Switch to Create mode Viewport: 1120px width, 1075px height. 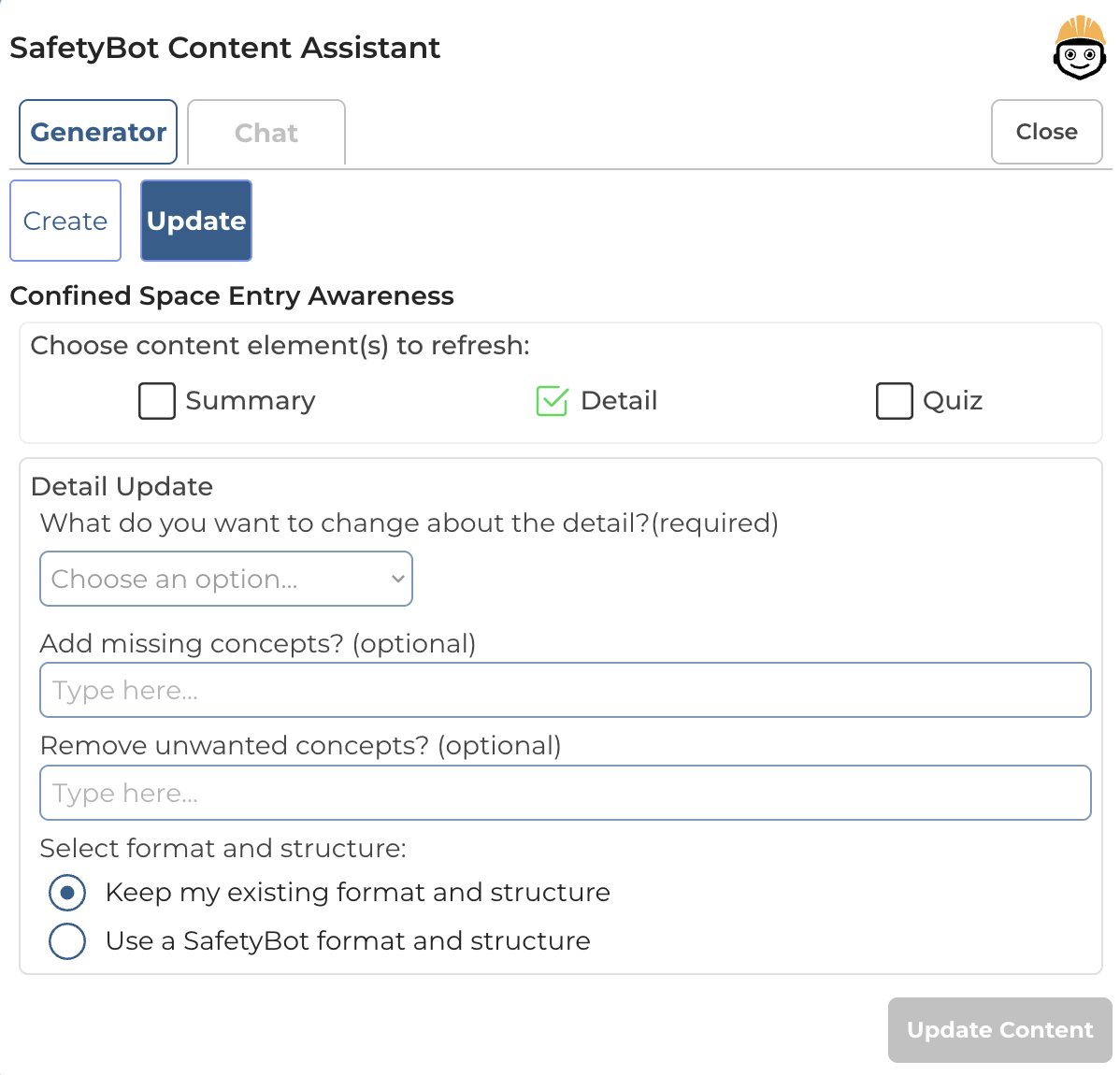[x=65, y=221]
